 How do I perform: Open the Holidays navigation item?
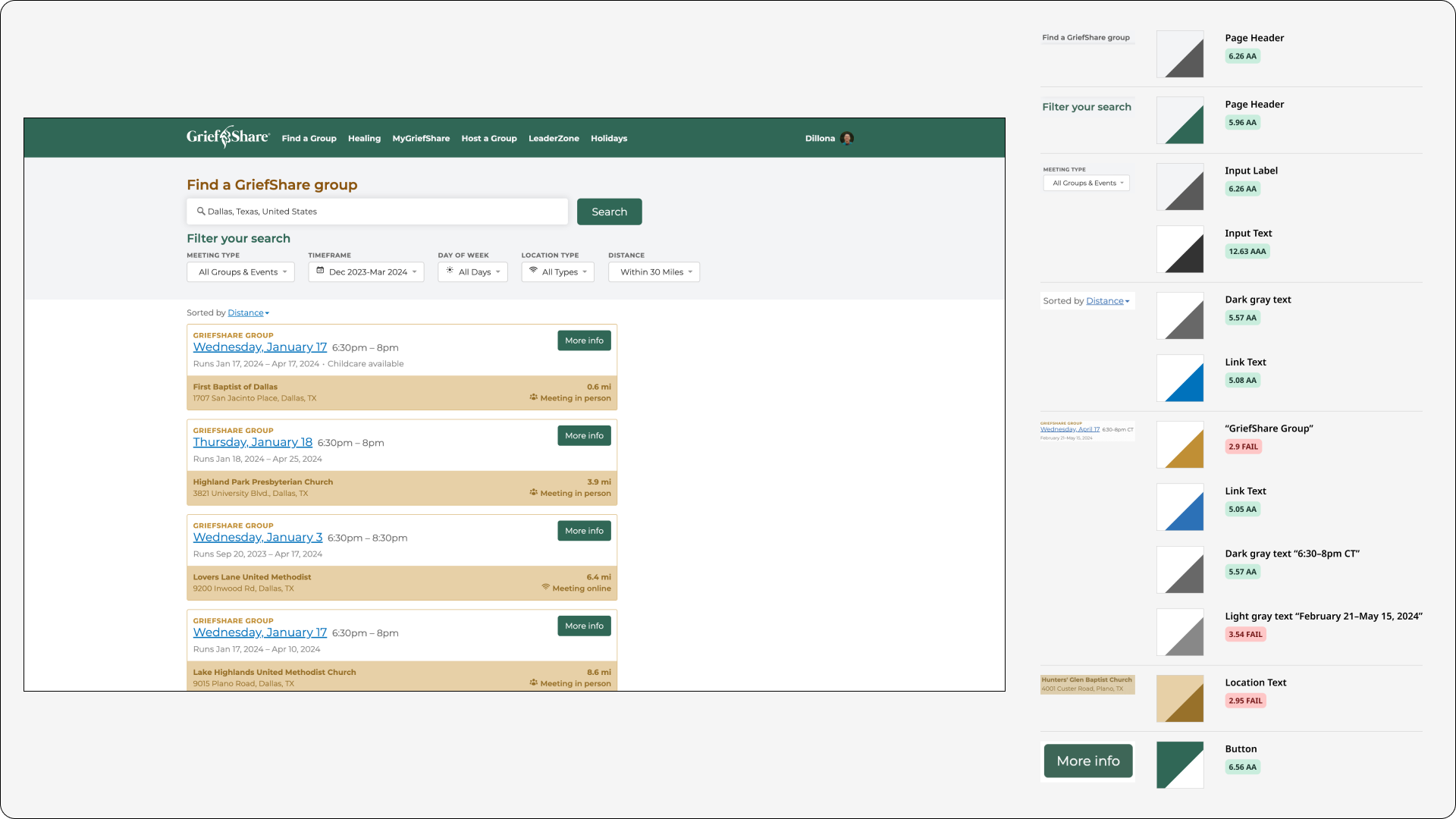pyautogui.click(x=609, y=138)
